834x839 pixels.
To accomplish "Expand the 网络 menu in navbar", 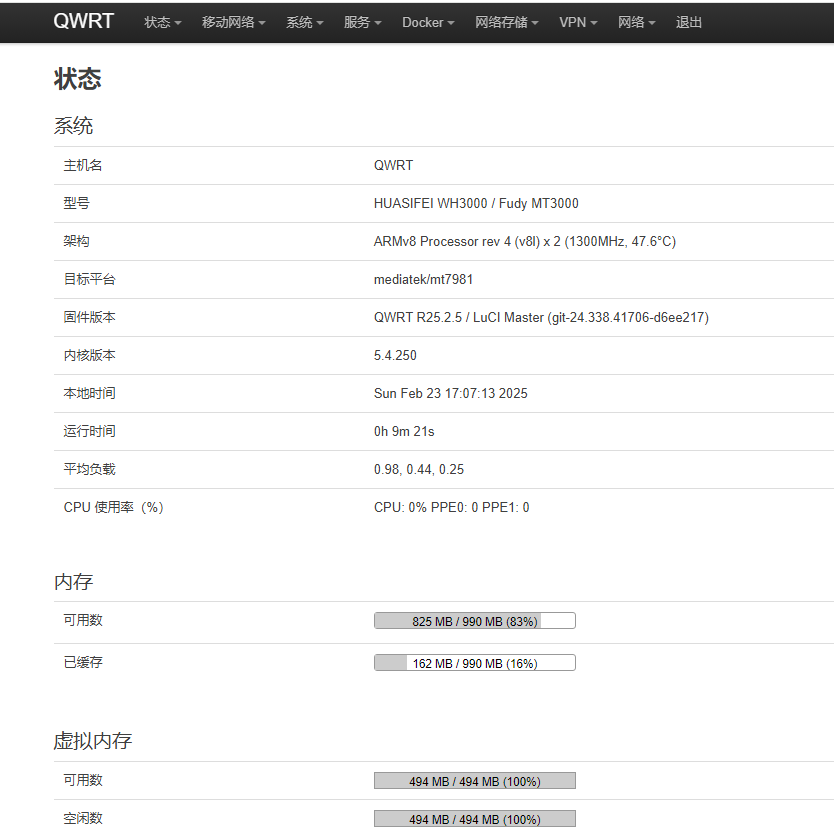I will (636, 22).
